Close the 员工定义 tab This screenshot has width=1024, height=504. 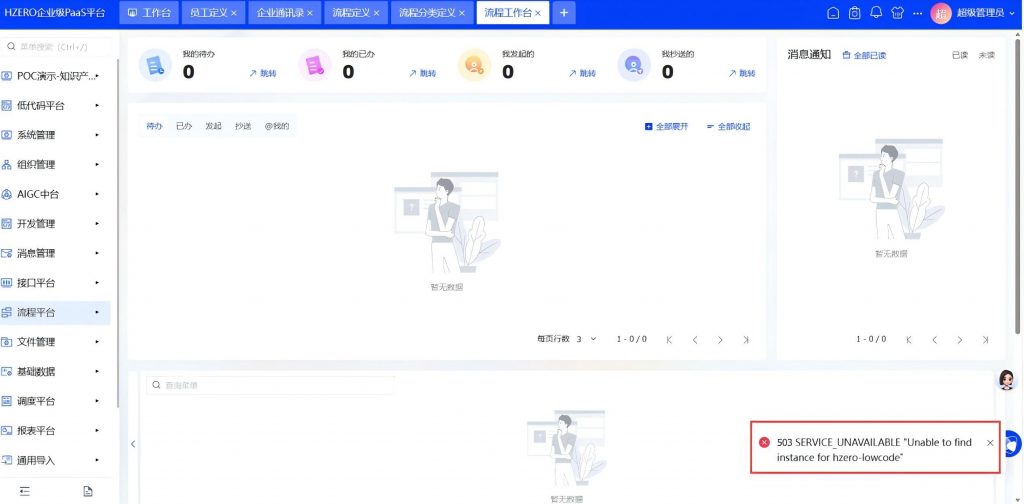click(234, 14)
